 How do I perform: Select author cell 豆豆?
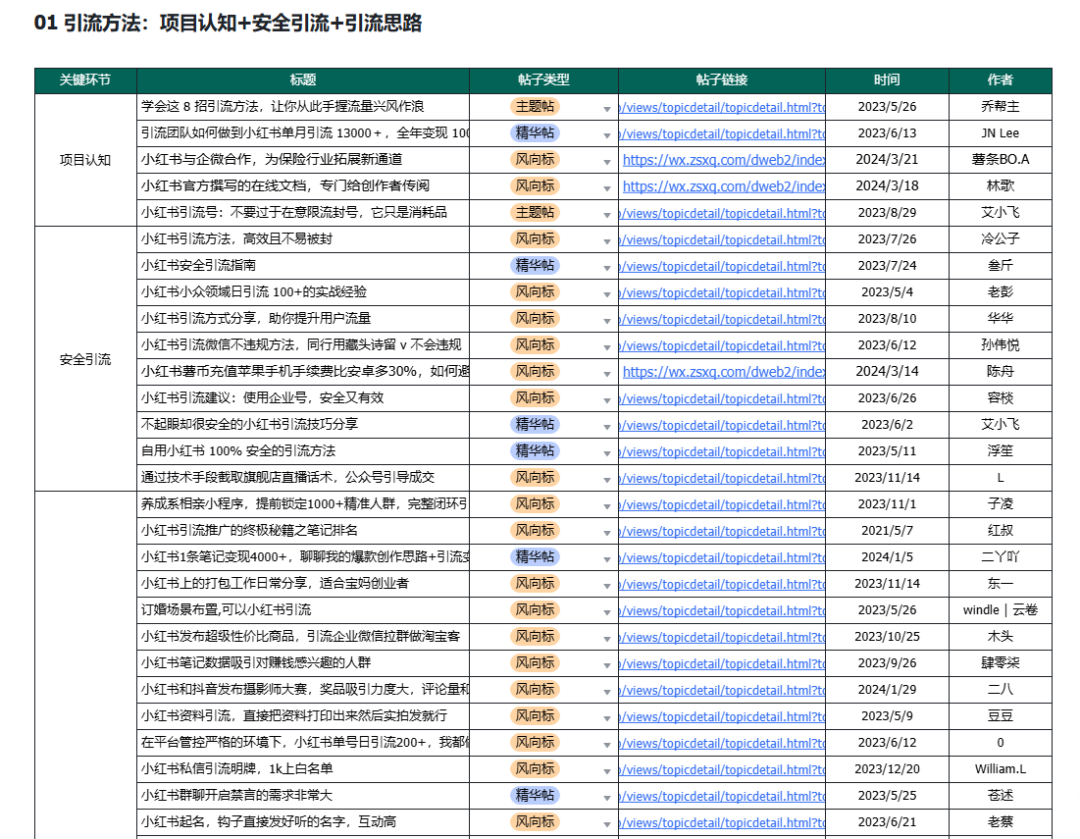point(1000,716)
